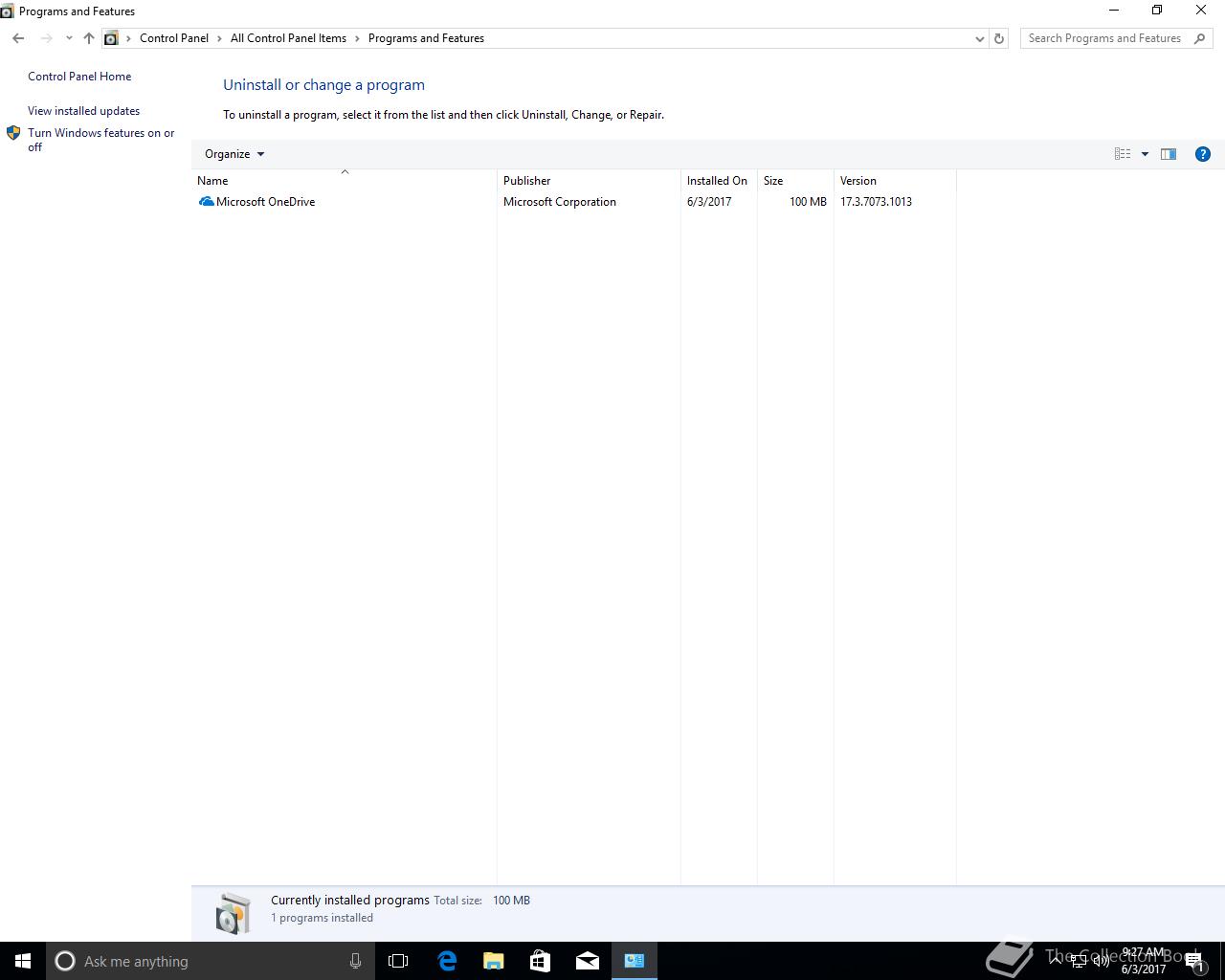
Task: Click Programs and Features breadcrumb
Action: [x=426, y=38]
